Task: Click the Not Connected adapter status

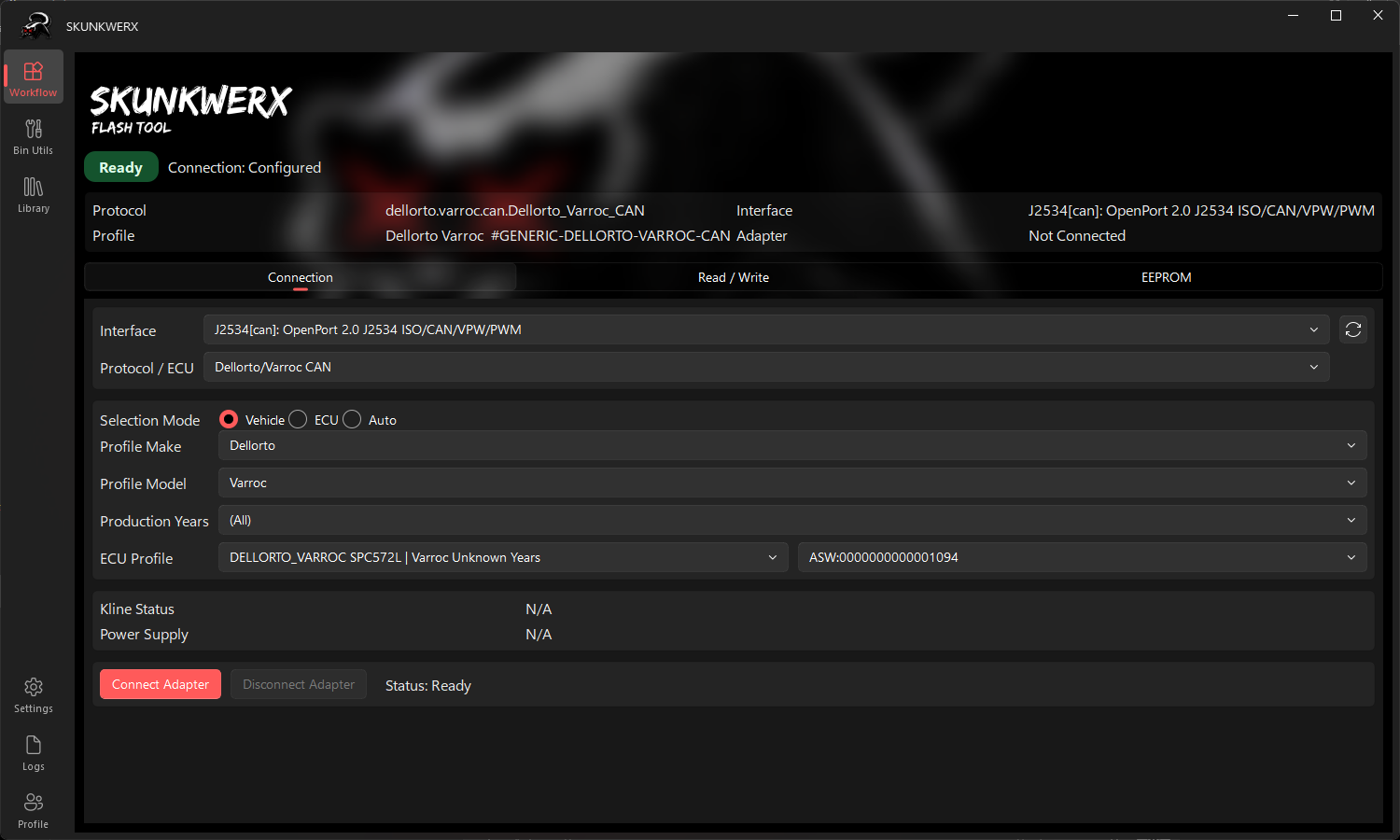Action: pyautogui.click(x=1077, y=235)
